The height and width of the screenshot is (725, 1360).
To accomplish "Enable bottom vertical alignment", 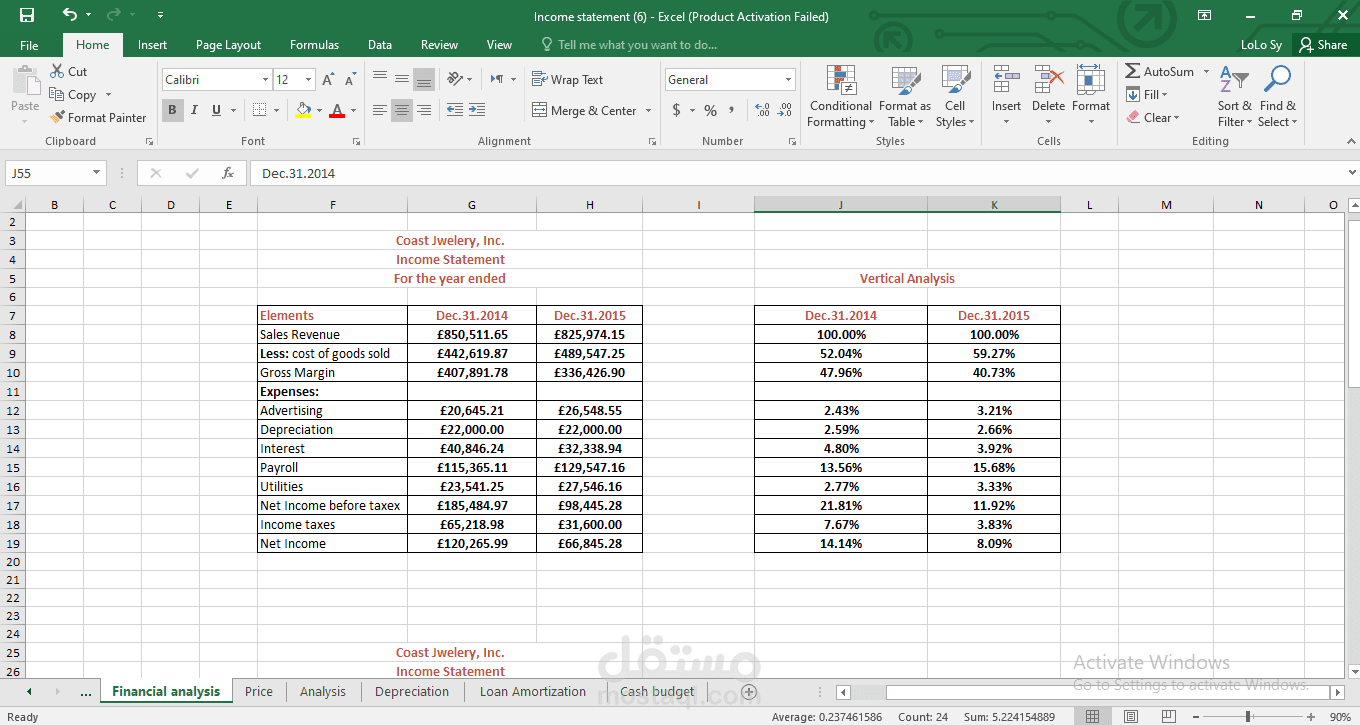I will (x=424, y=79).
